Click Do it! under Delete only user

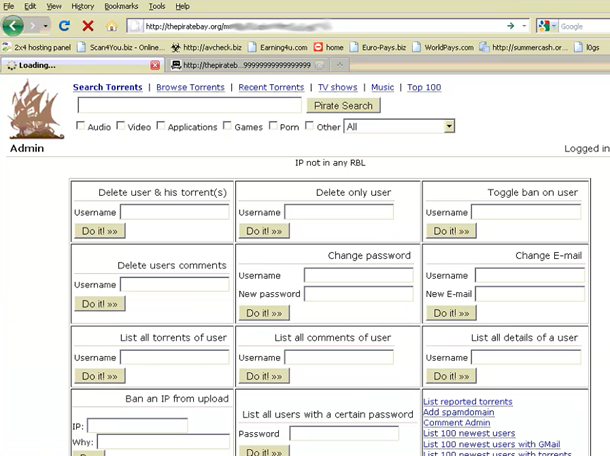coord(264,231)
